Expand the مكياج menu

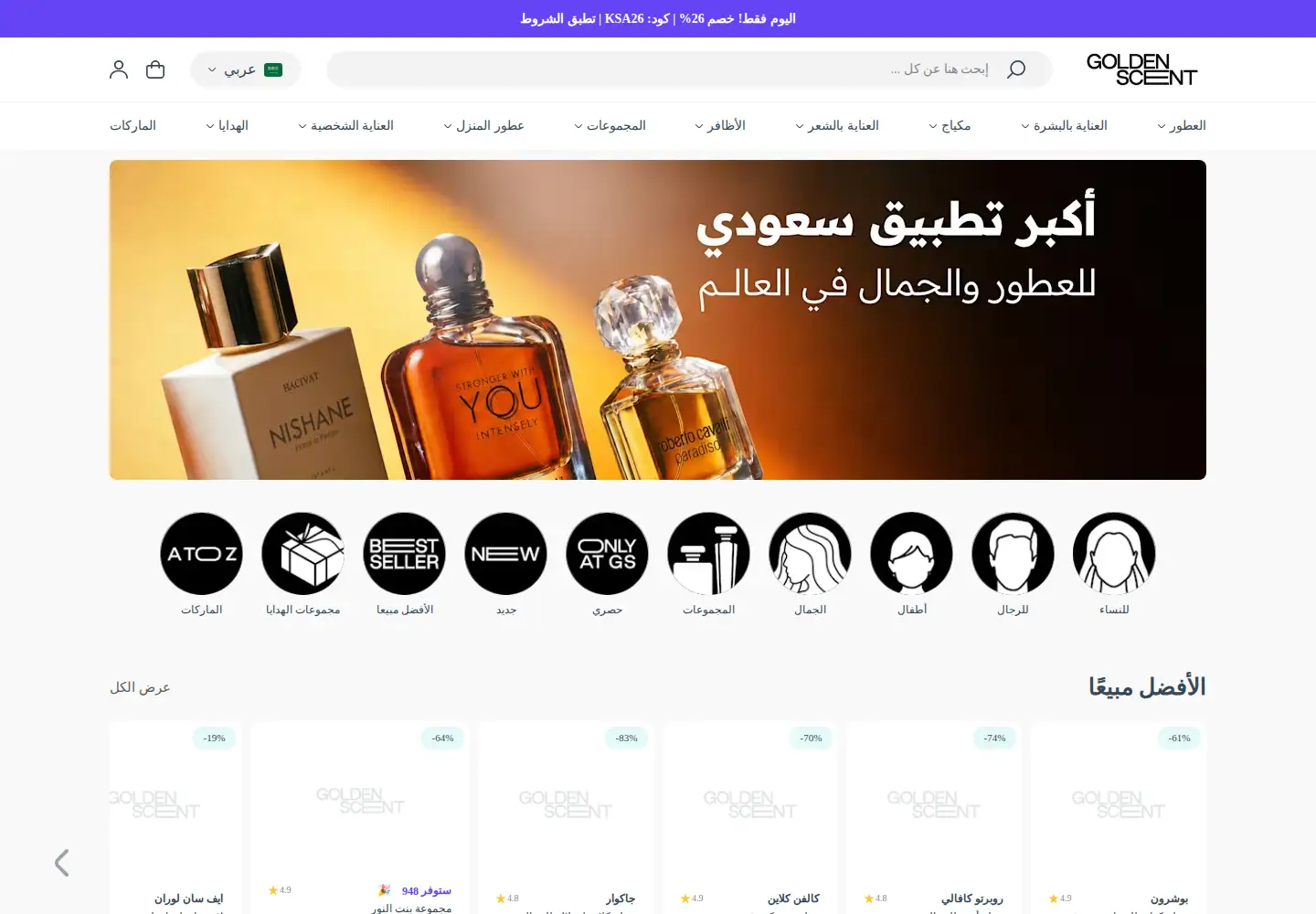[950, 125]
